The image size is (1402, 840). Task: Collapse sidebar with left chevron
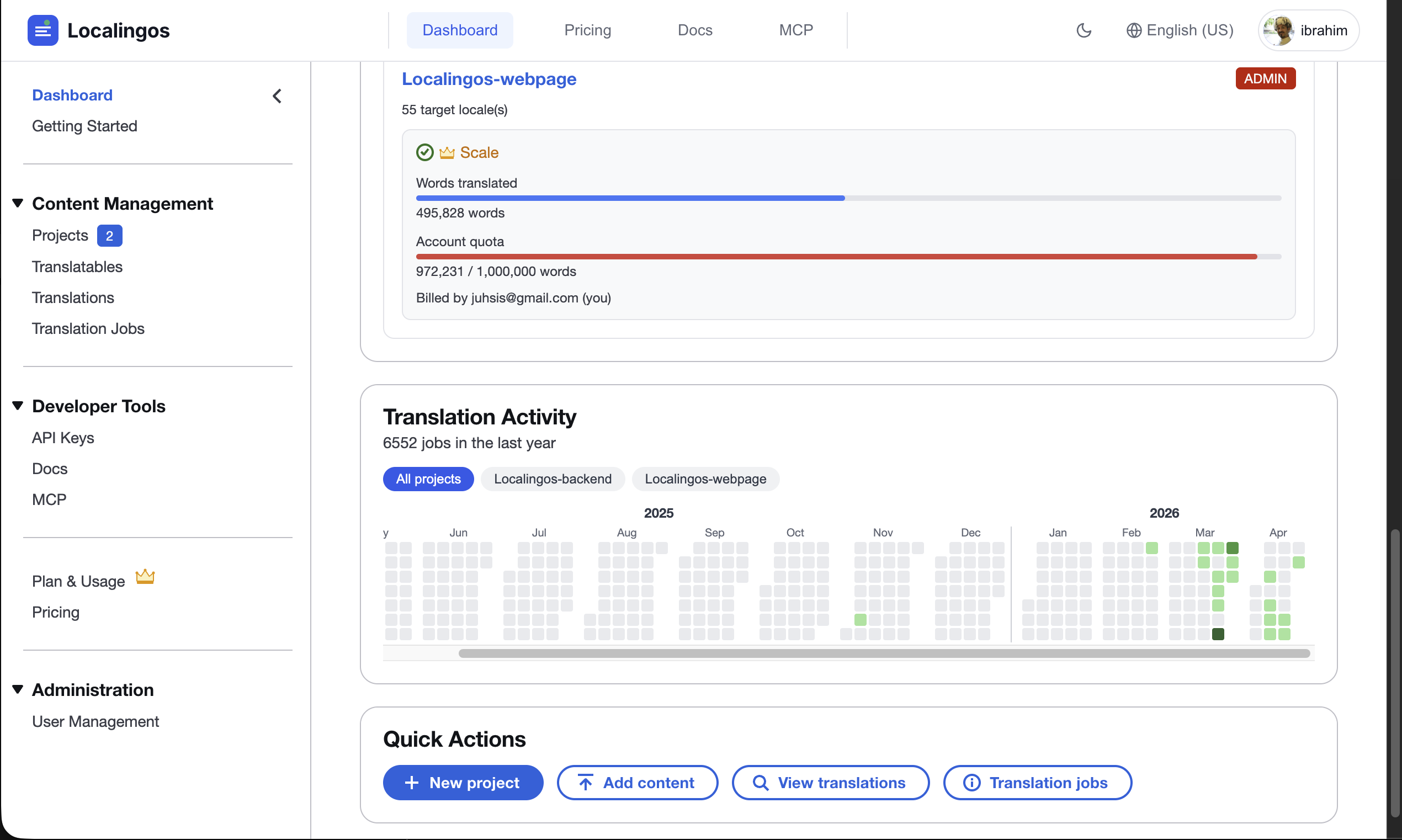[x=277, y=95]
